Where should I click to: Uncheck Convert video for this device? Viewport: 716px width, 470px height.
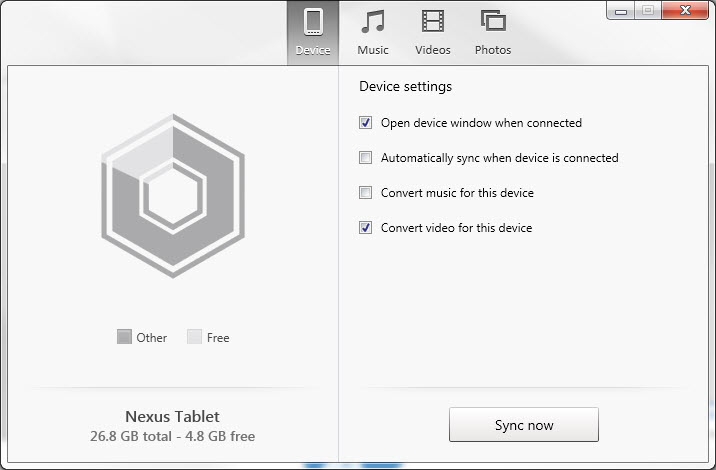click(366, 228)
